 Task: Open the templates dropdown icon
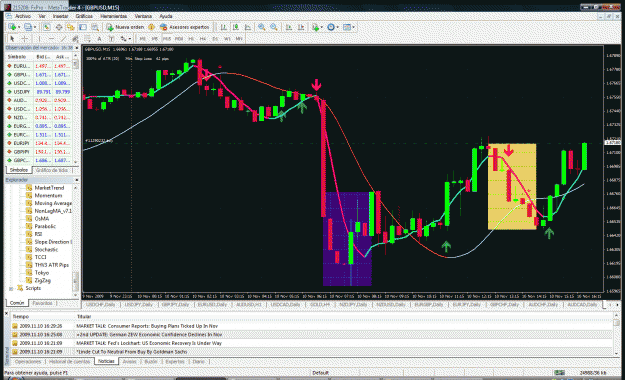(x=348, y=27)
